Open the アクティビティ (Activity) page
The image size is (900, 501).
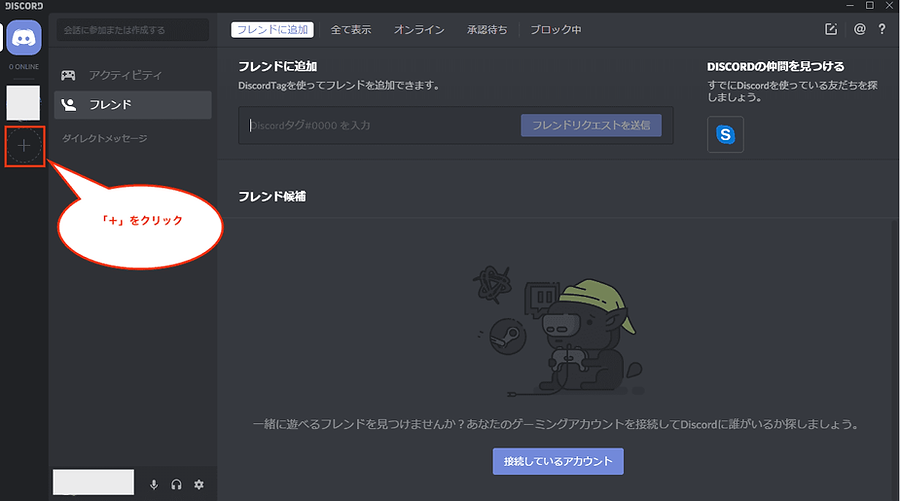pos(133,75)
